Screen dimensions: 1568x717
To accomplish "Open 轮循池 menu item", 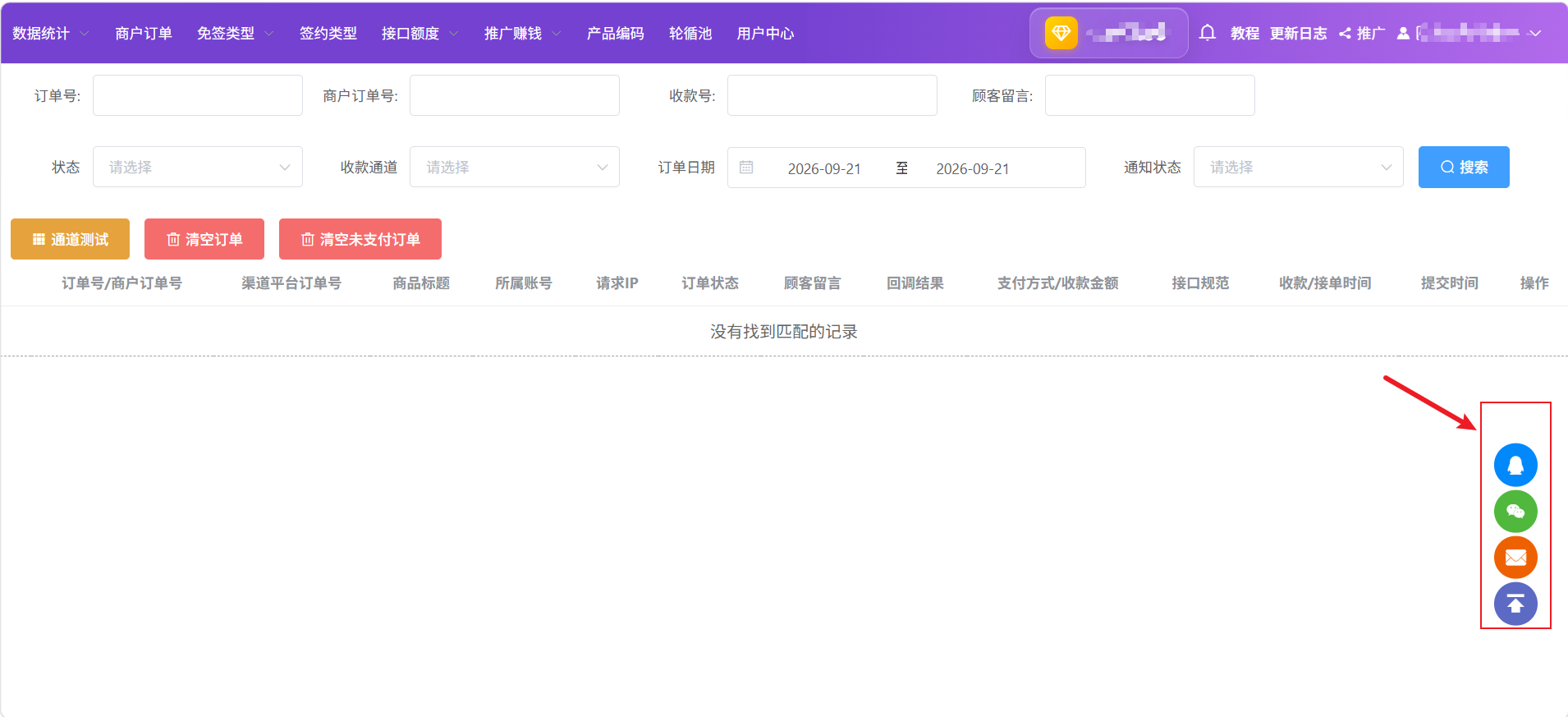I will pyautogui.click(x=690, y=34).
